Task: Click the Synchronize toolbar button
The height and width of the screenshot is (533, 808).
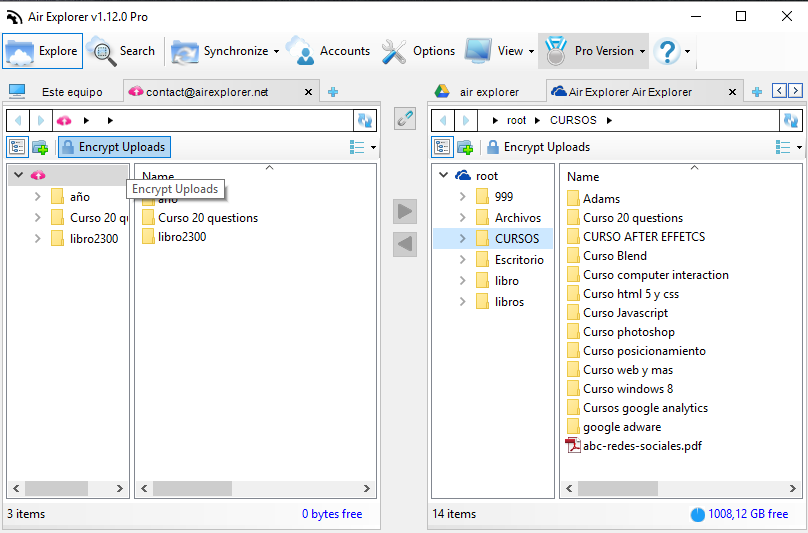Action: [220, 51]
